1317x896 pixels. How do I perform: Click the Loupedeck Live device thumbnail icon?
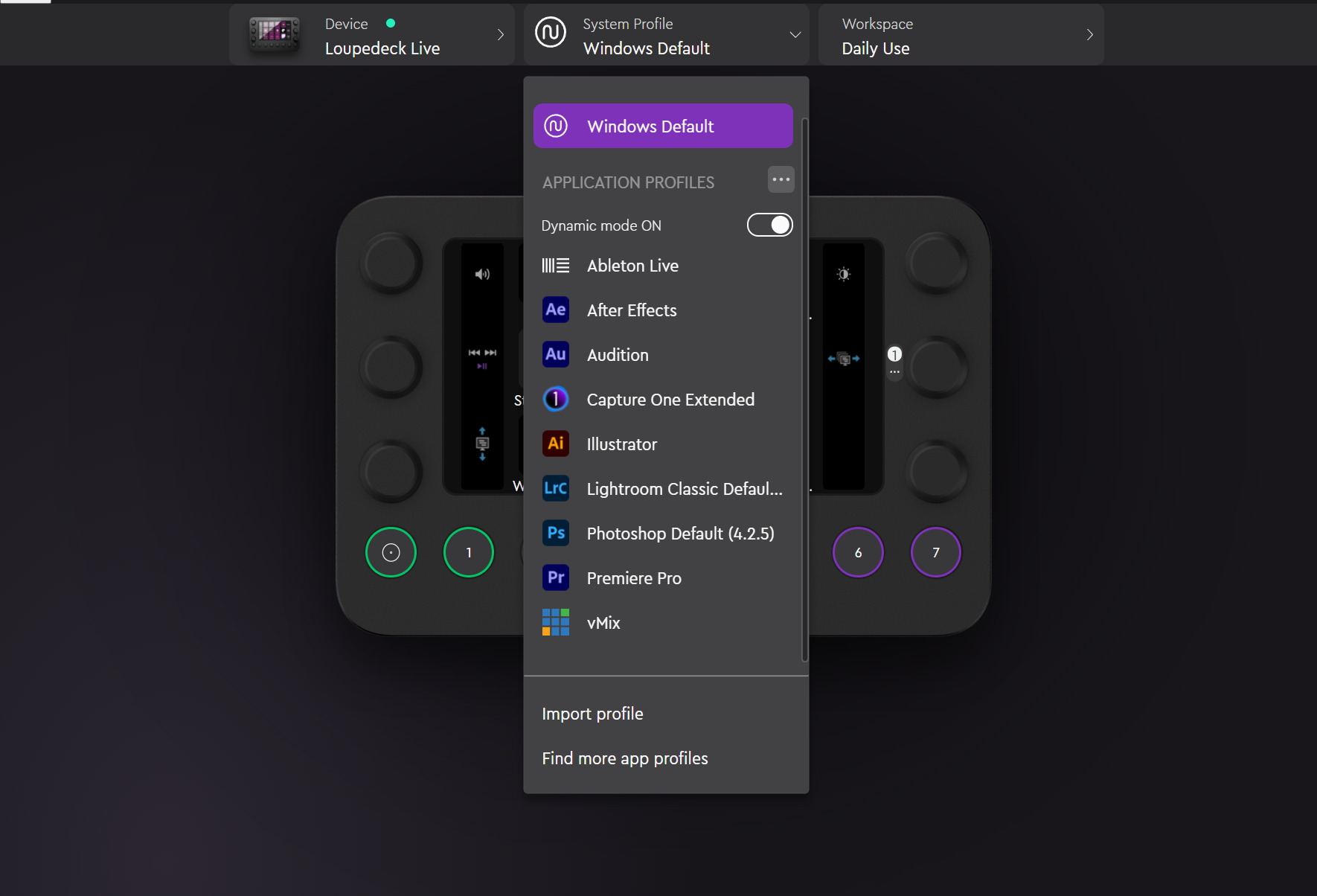tap(275, 34)
